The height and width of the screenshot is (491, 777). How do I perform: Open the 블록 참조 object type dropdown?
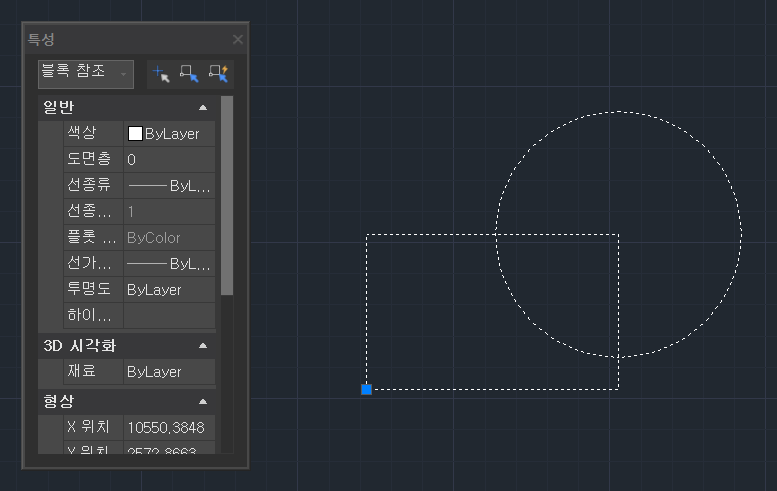tap(85, 73)
